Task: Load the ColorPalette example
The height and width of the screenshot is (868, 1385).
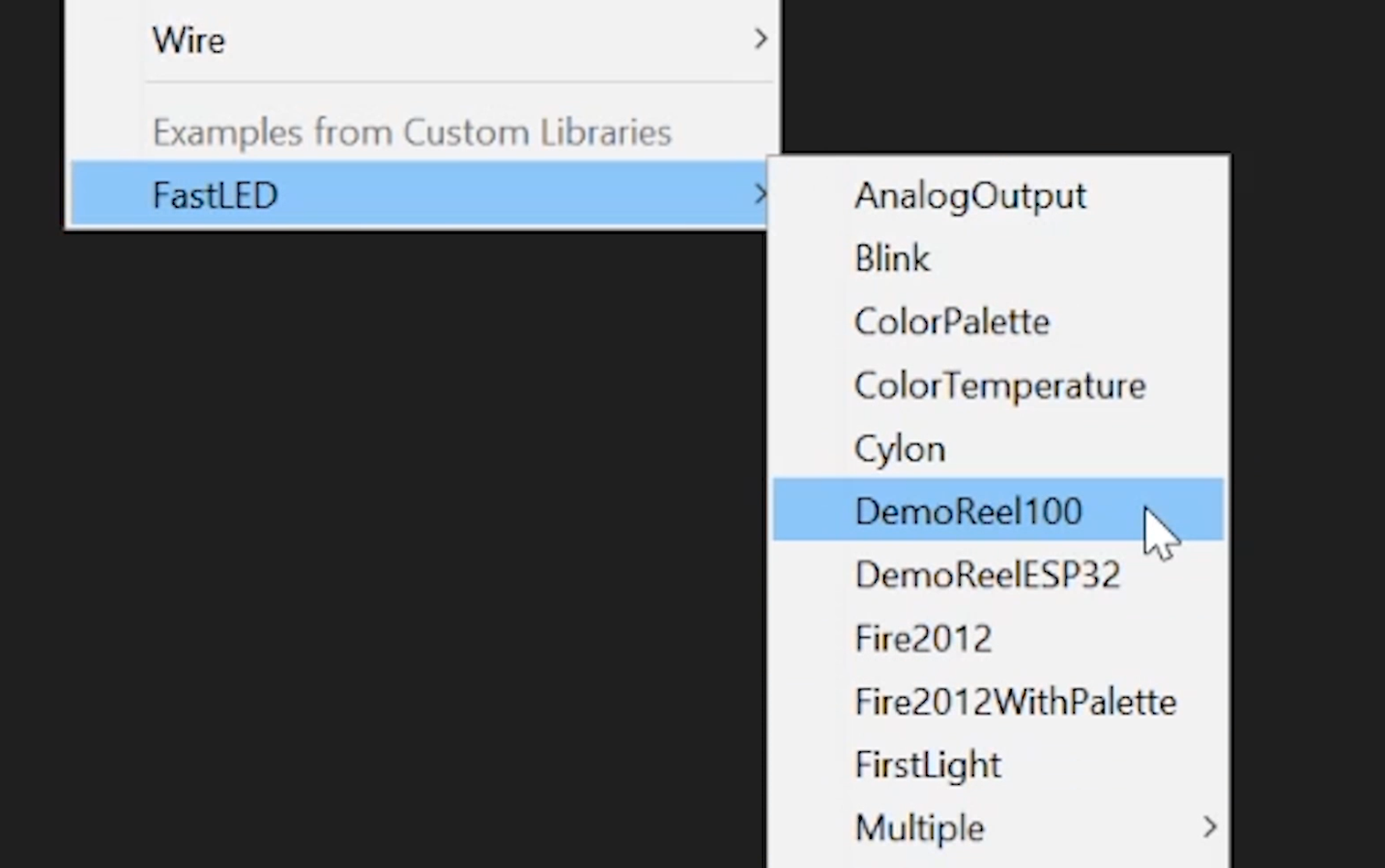Action: [x=951, y=322]
